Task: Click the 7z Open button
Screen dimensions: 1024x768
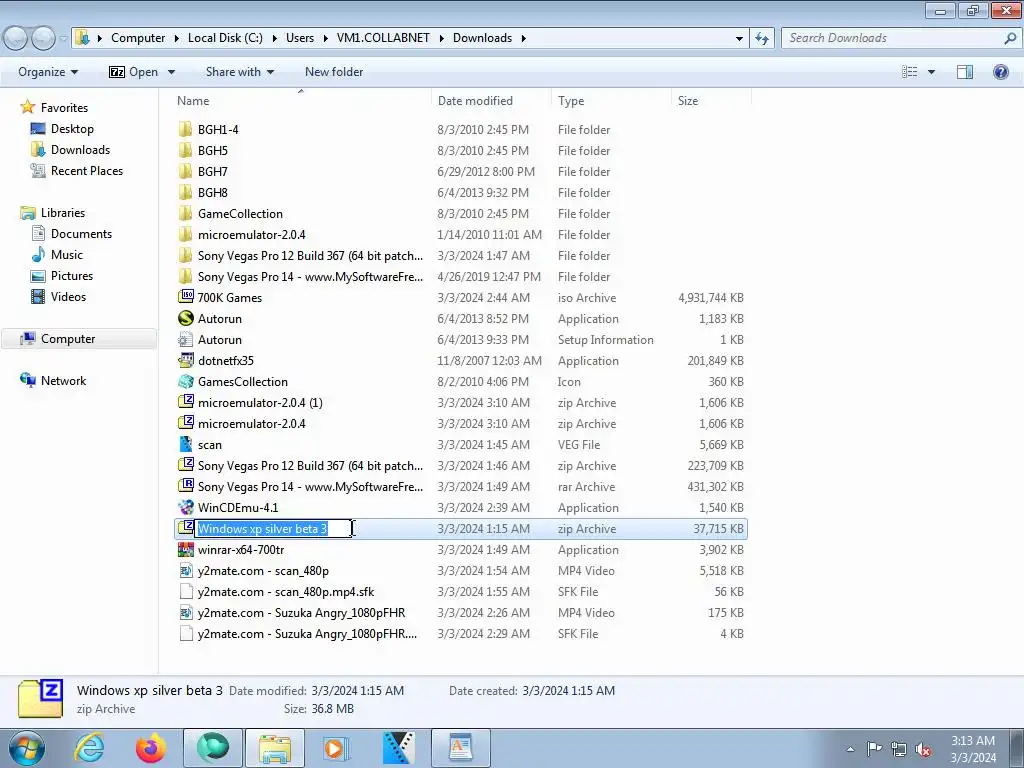Action: [133, 72]
